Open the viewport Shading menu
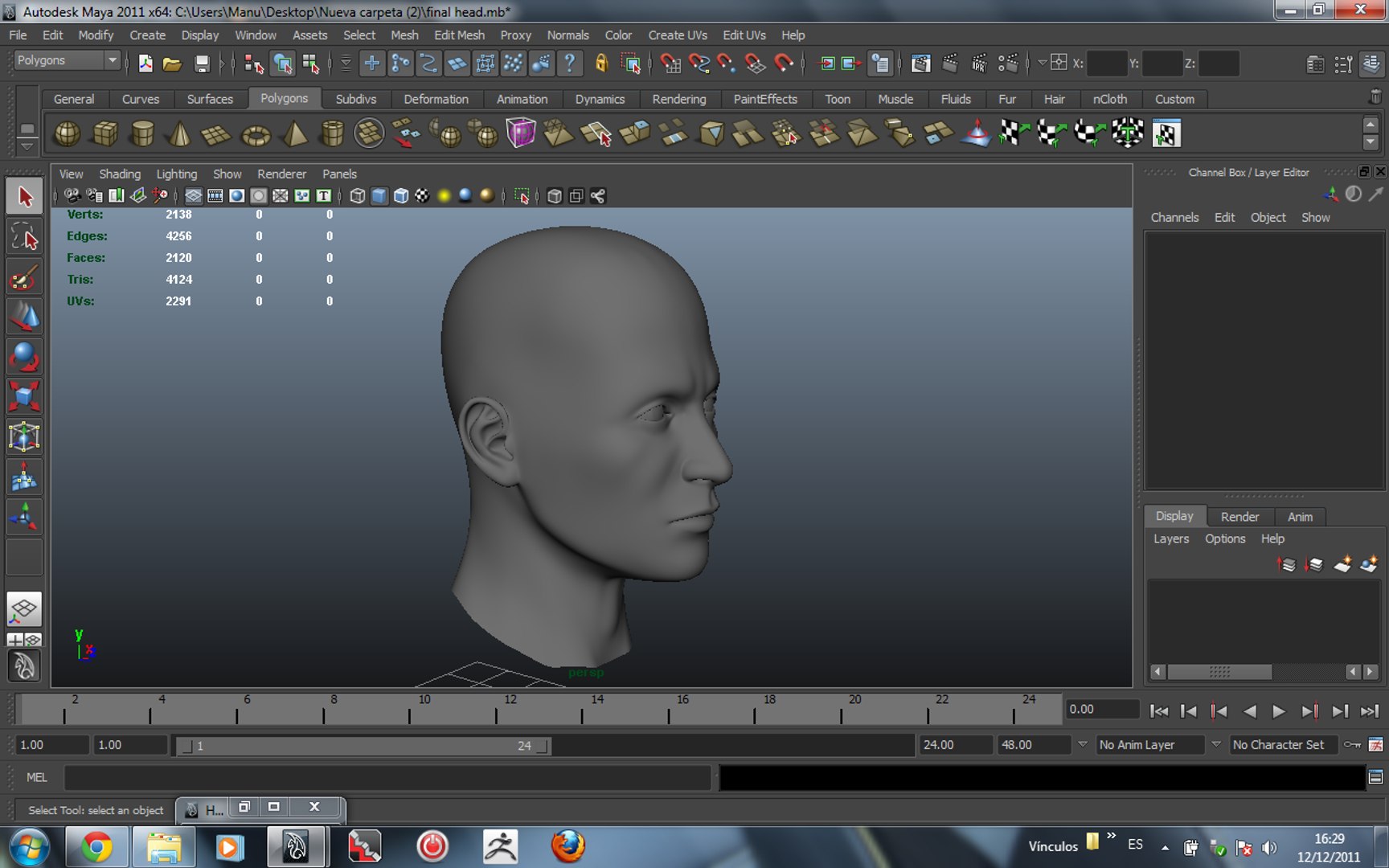The width and height of the screenshot is (1389, 868). (119, 174)
